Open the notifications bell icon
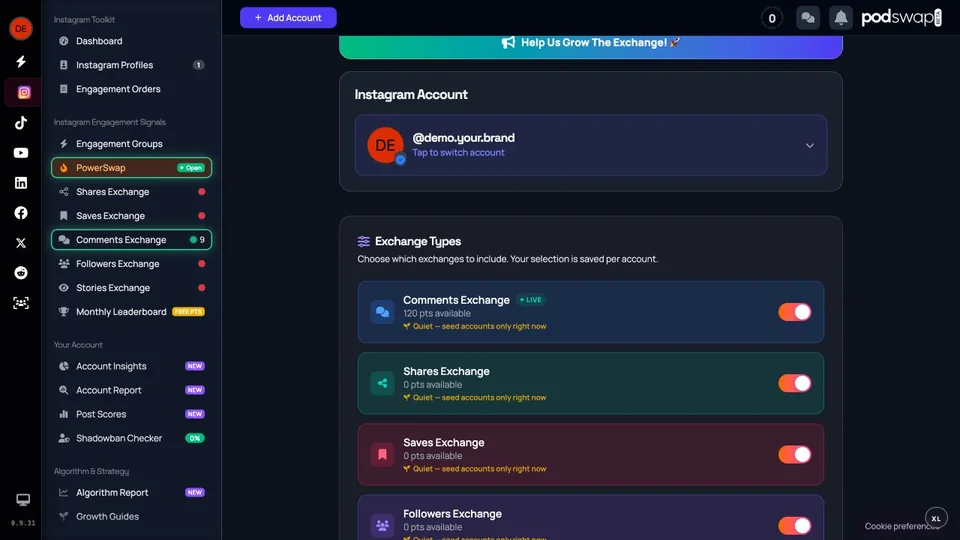Screen dimensions: 960x540 841,18
